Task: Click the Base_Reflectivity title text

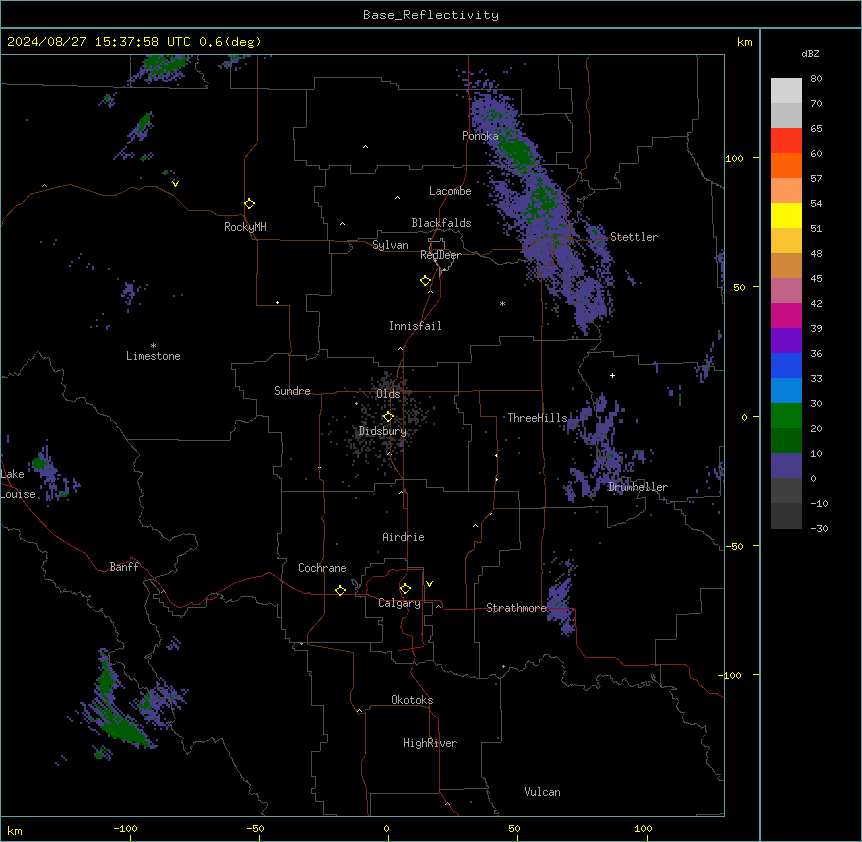Action: [x=431, y=15]
